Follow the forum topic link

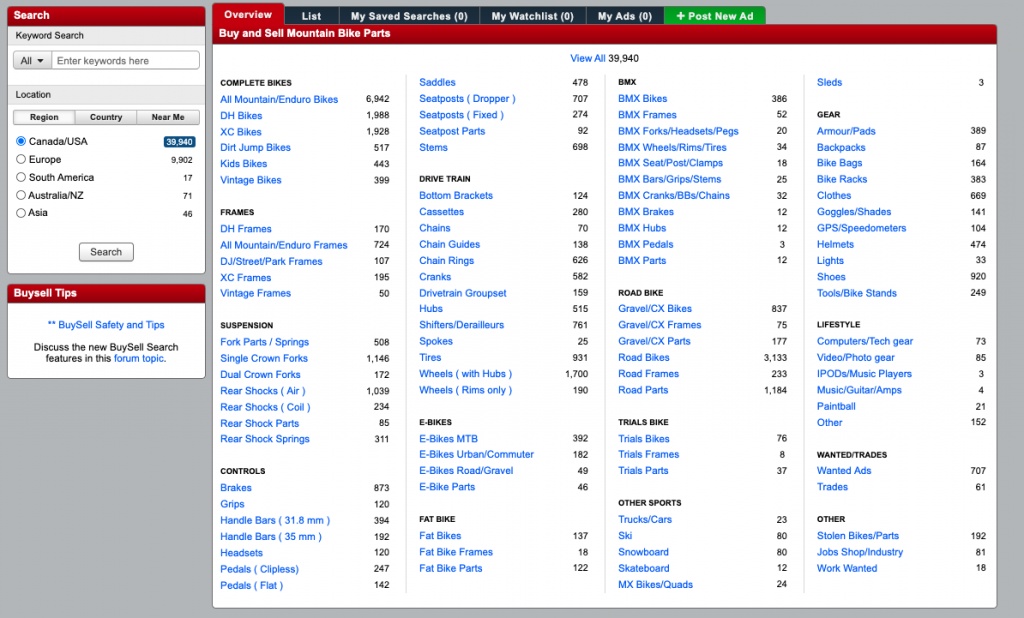138,358
